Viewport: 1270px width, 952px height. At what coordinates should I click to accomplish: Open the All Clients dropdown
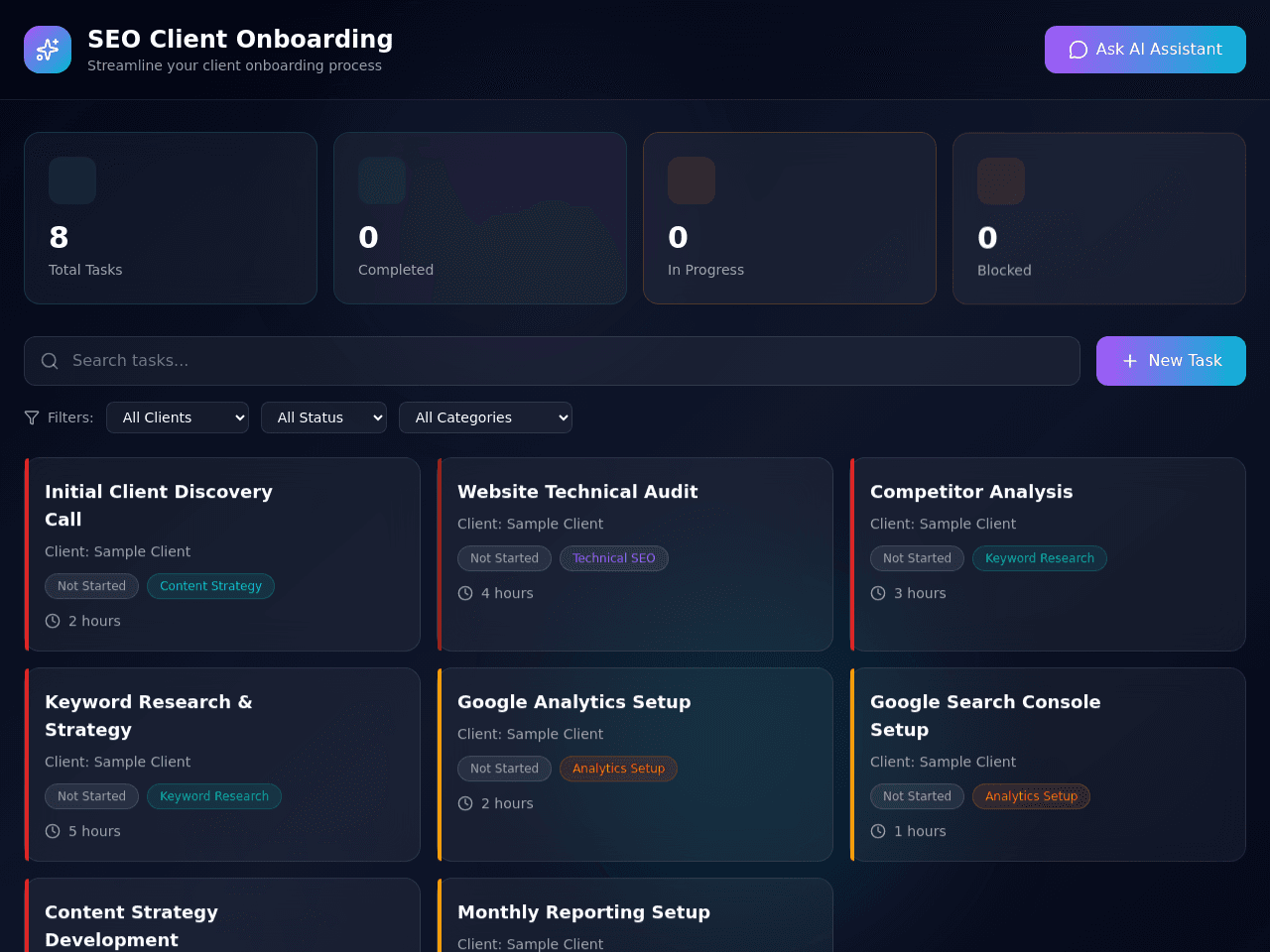[178, 417]
